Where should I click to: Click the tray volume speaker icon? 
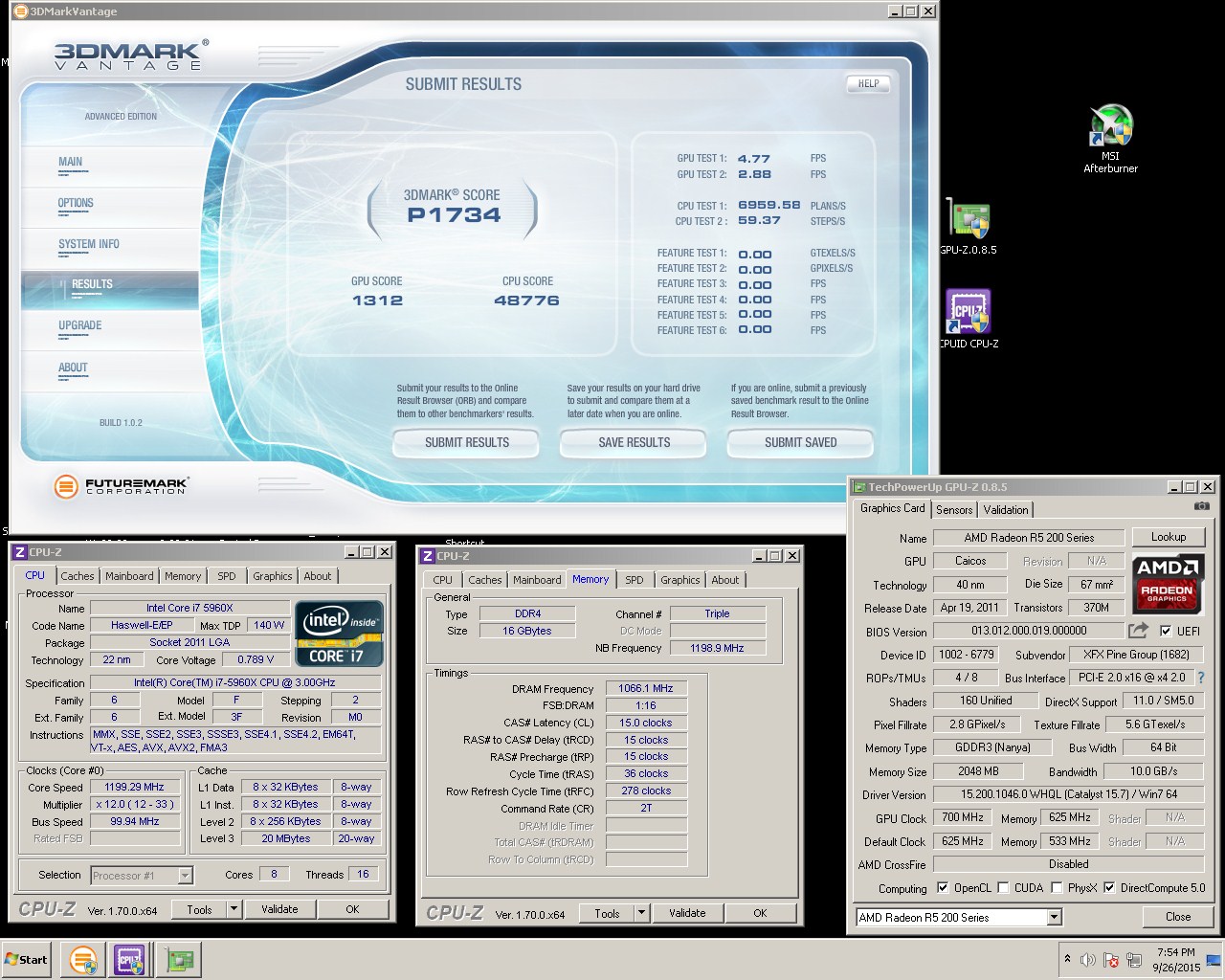click(1088, 960)
